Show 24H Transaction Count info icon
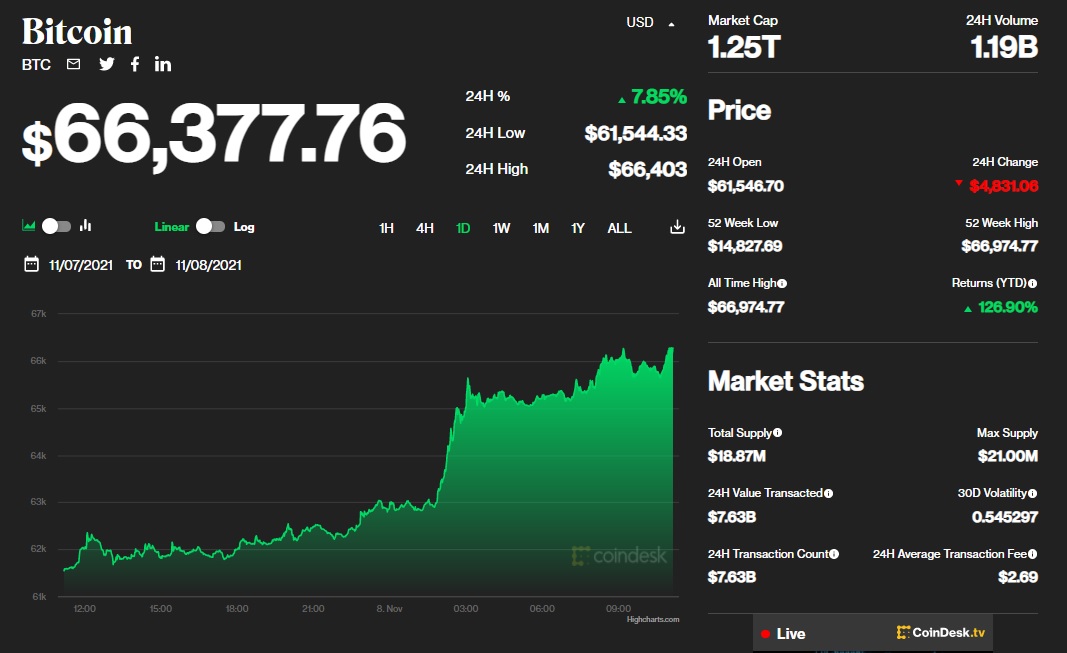The height and width of the screenshot is (653, 1067). tap(834, 554)
